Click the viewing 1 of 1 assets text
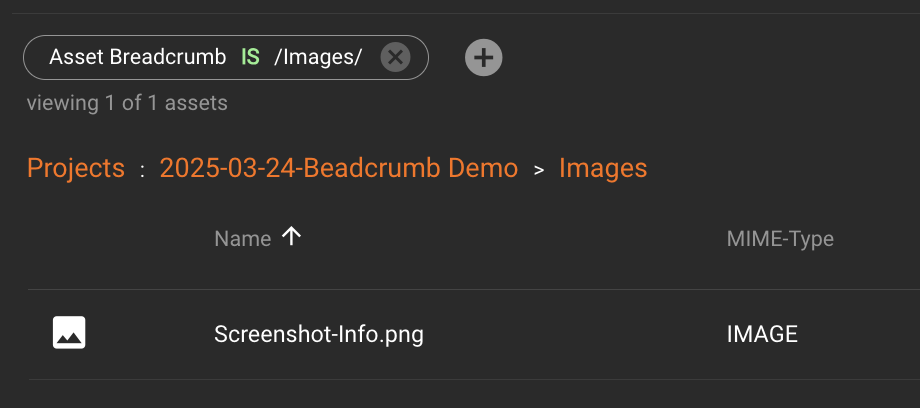 click(127, 102)
